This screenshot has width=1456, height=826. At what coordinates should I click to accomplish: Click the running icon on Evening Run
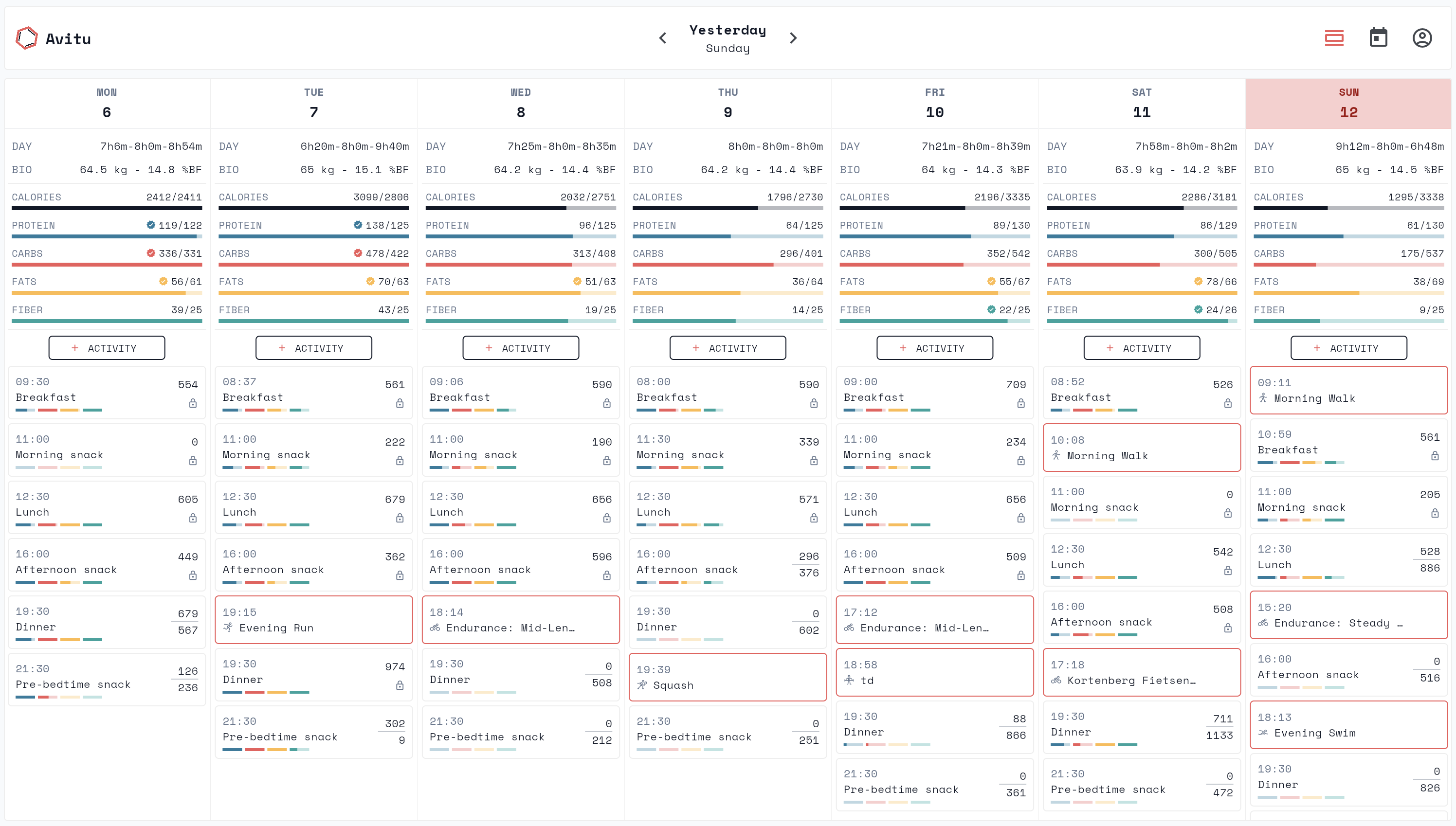[228, 628]
